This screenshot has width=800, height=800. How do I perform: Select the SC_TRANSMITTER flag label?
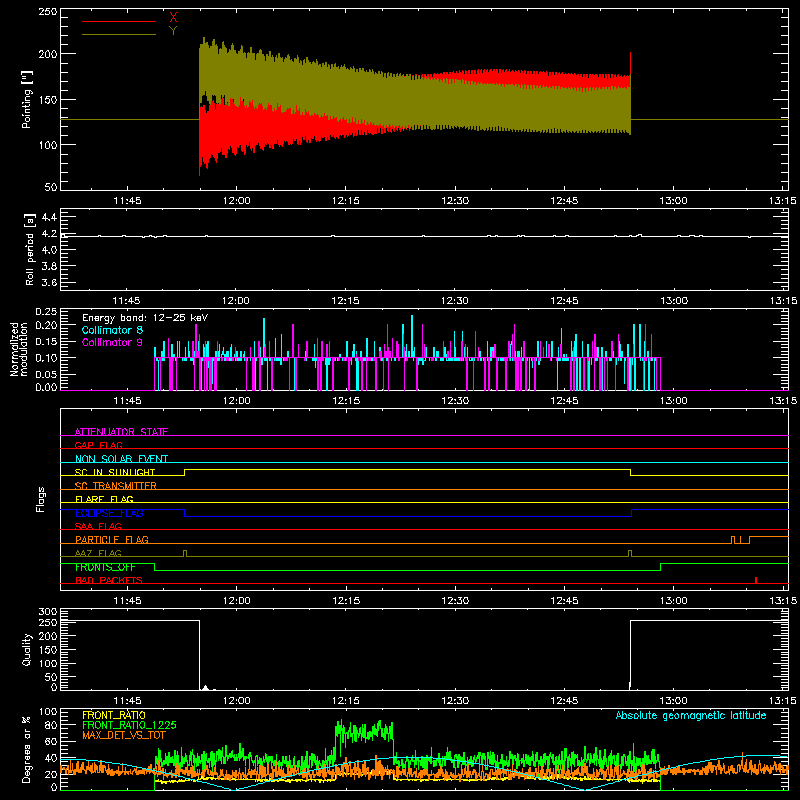[115, 486]
